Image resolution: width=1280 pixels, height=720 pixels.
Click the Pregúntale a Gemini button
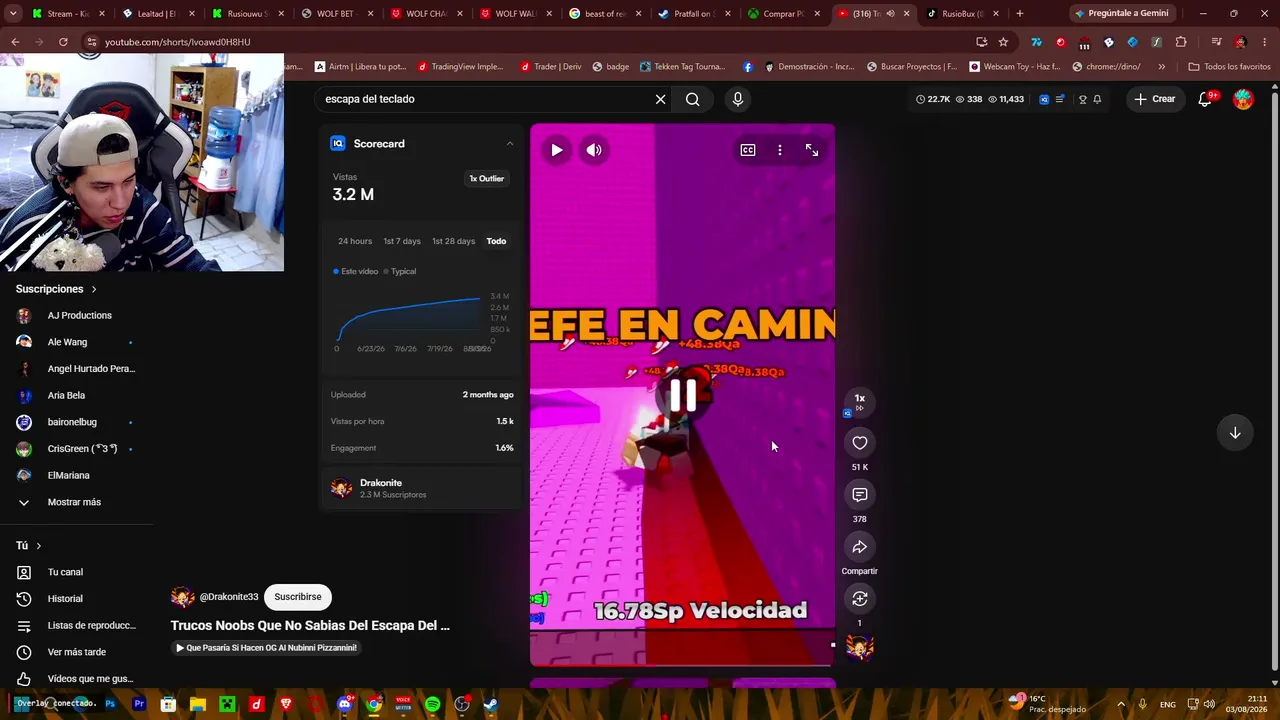click(1121, 14)
